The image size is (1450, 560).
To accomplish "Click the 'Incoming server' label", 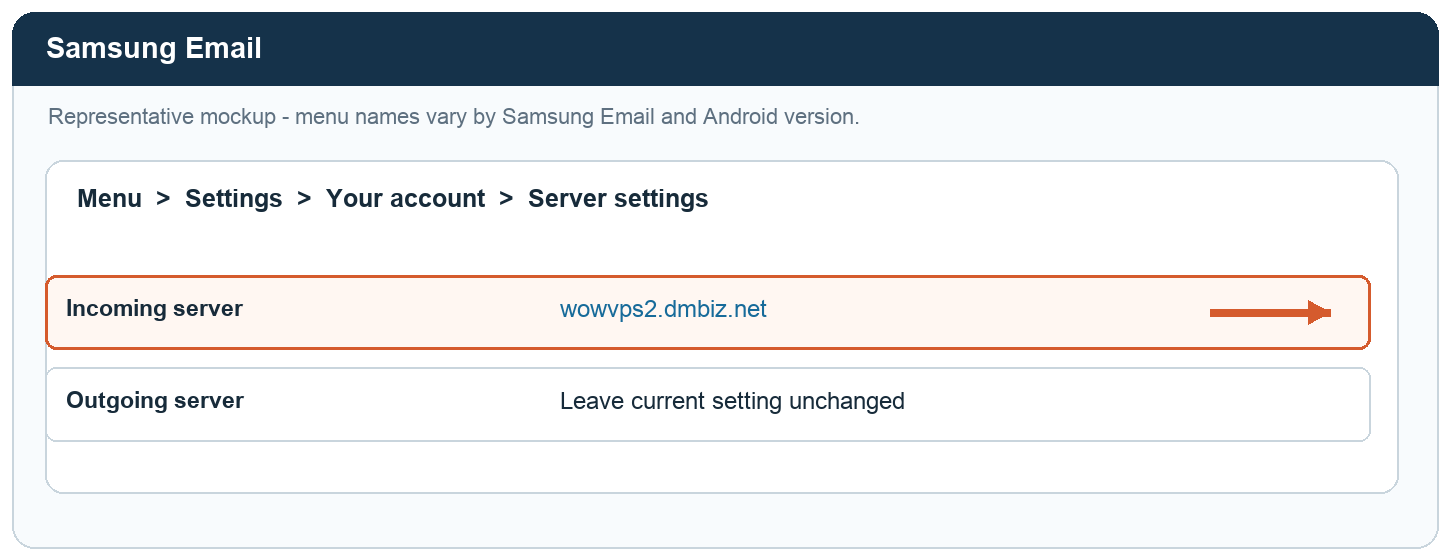I will pyautogui.click(x=154, y=309).
